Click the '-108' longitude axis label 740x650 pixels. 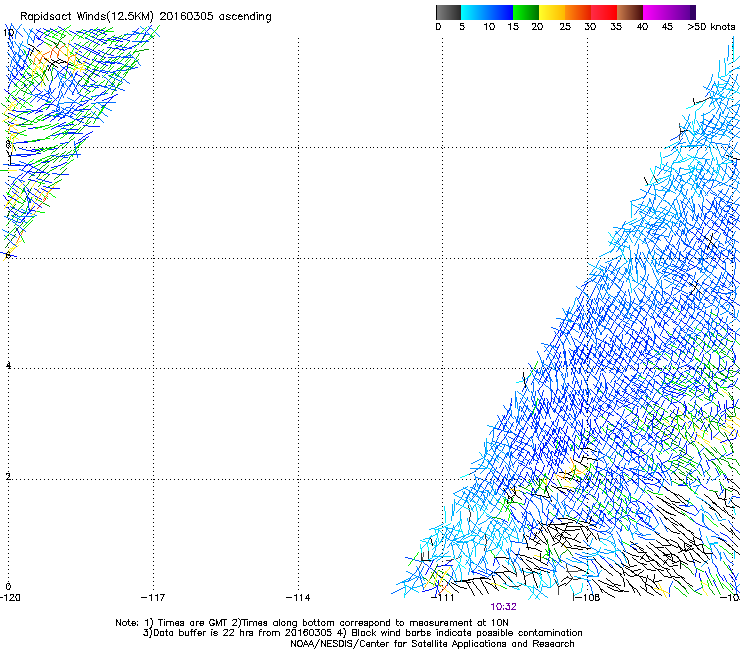587,598
